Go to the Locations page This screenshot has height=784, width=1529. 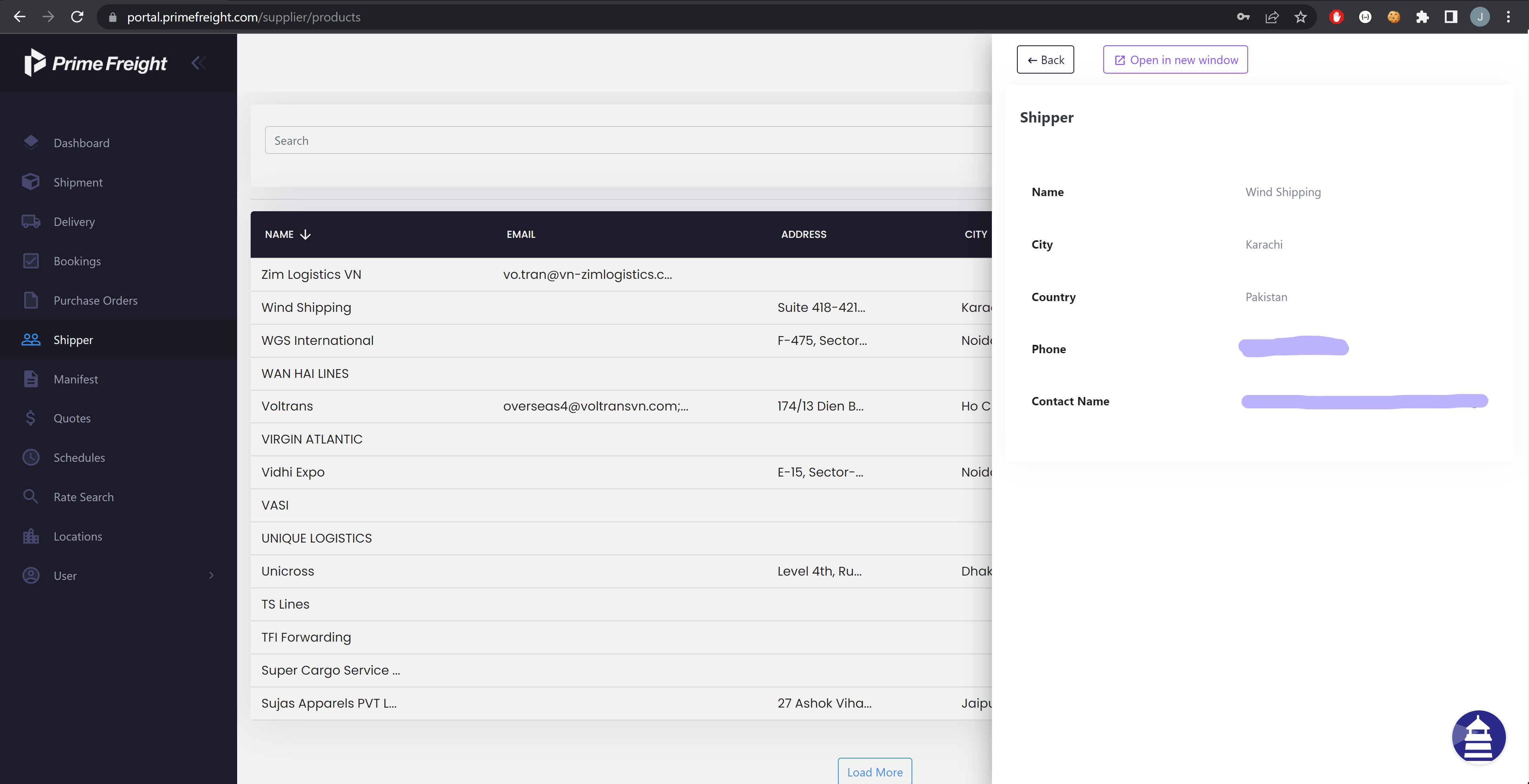coord(78,537)
